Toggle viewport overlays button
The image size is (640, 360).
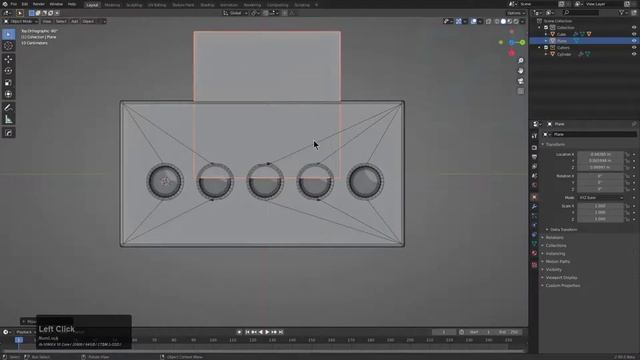tap(474, 21)
